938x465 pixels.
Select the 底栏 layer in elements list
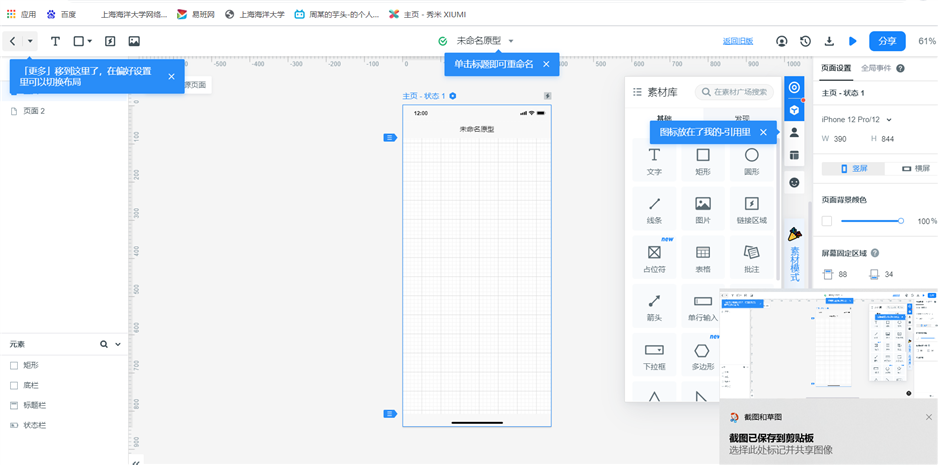click(31, 385)
